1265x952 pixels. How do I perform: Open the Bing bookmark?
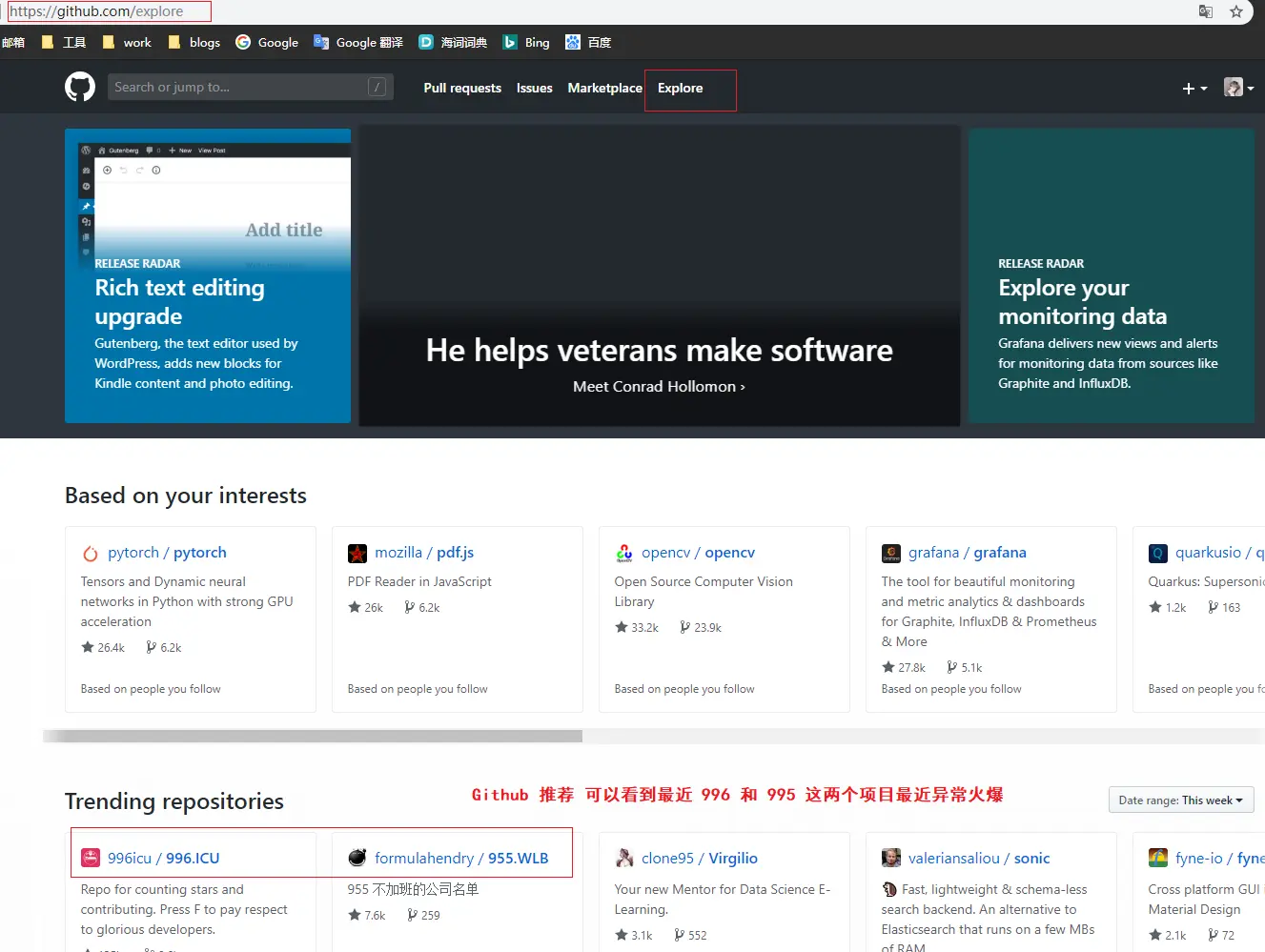coord(526,42)
